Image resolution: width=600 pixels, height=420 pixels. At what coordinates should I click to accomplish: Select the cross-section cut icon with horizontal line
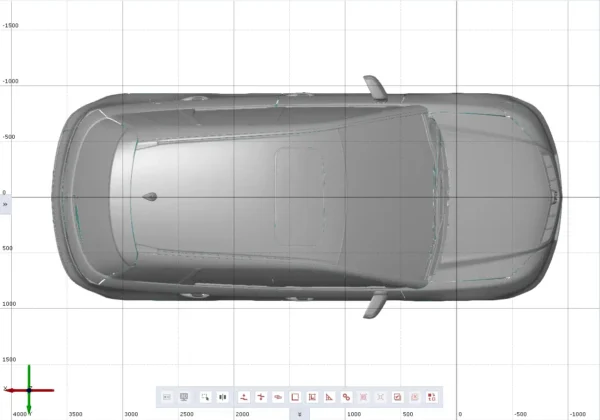pyautogui.click(x=261, y=397)
